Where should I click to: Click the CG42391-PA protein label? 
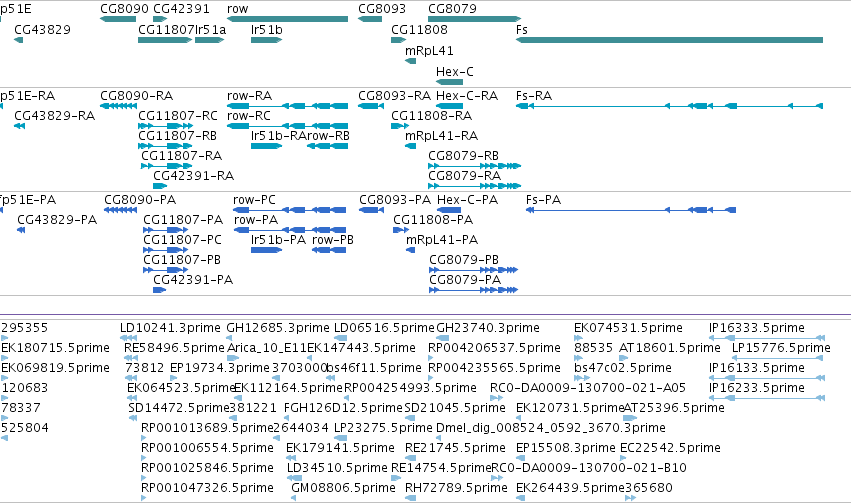pyautogui.click(x=193, y=280)
